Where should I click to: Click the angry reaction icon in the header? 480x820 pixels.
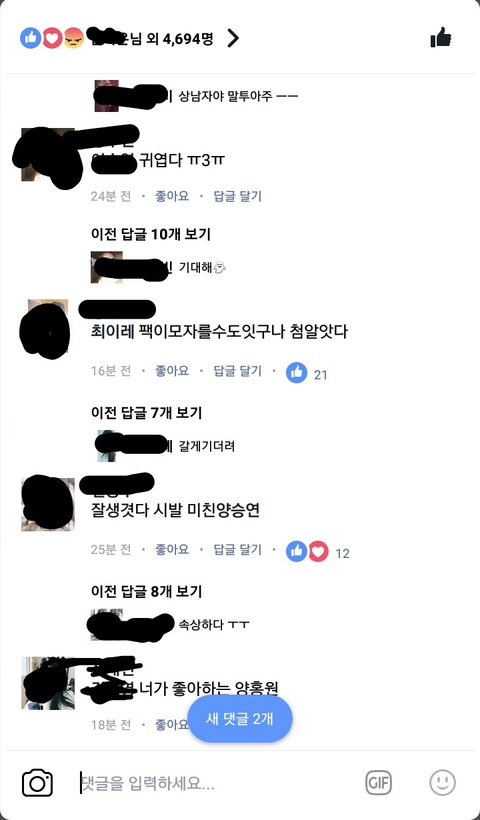click(x=74, y=38)
